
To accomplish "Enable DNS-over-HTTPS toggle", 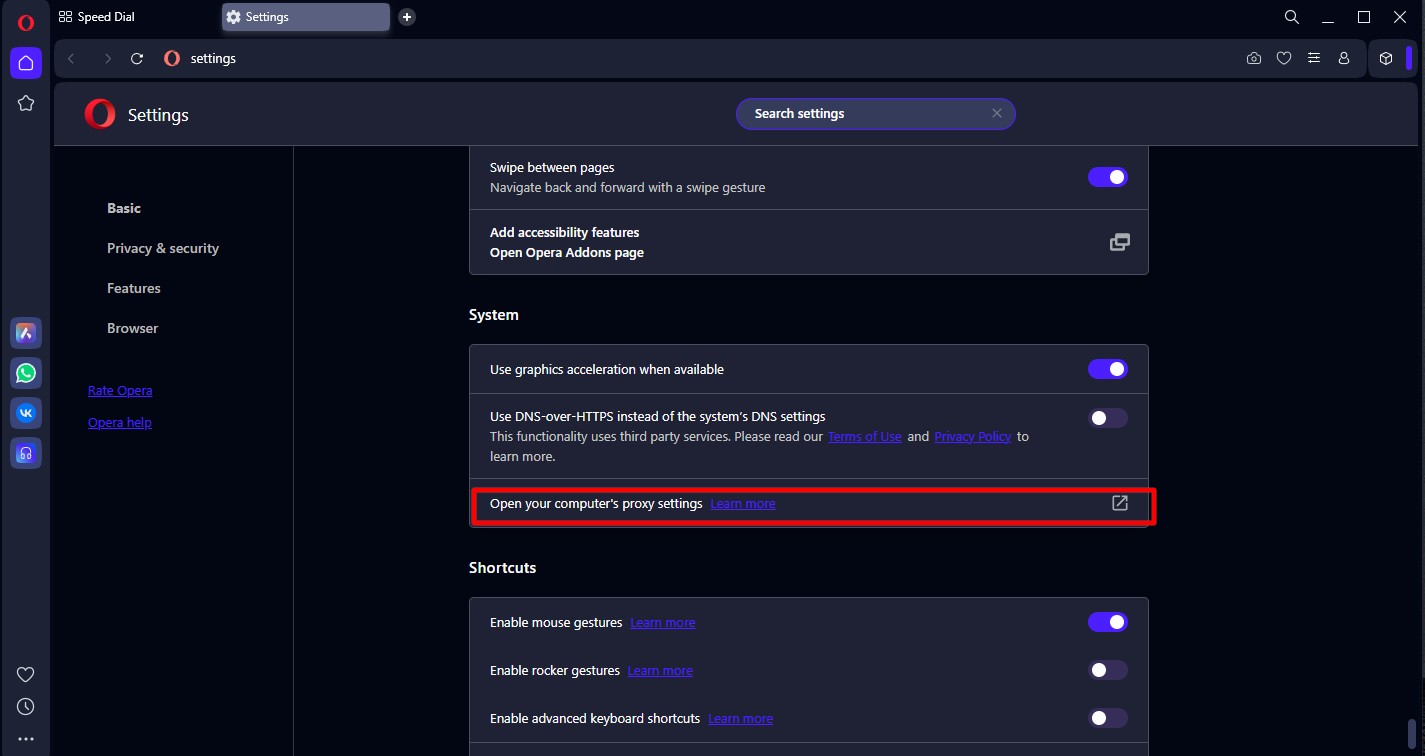I will coord(1107,418).
